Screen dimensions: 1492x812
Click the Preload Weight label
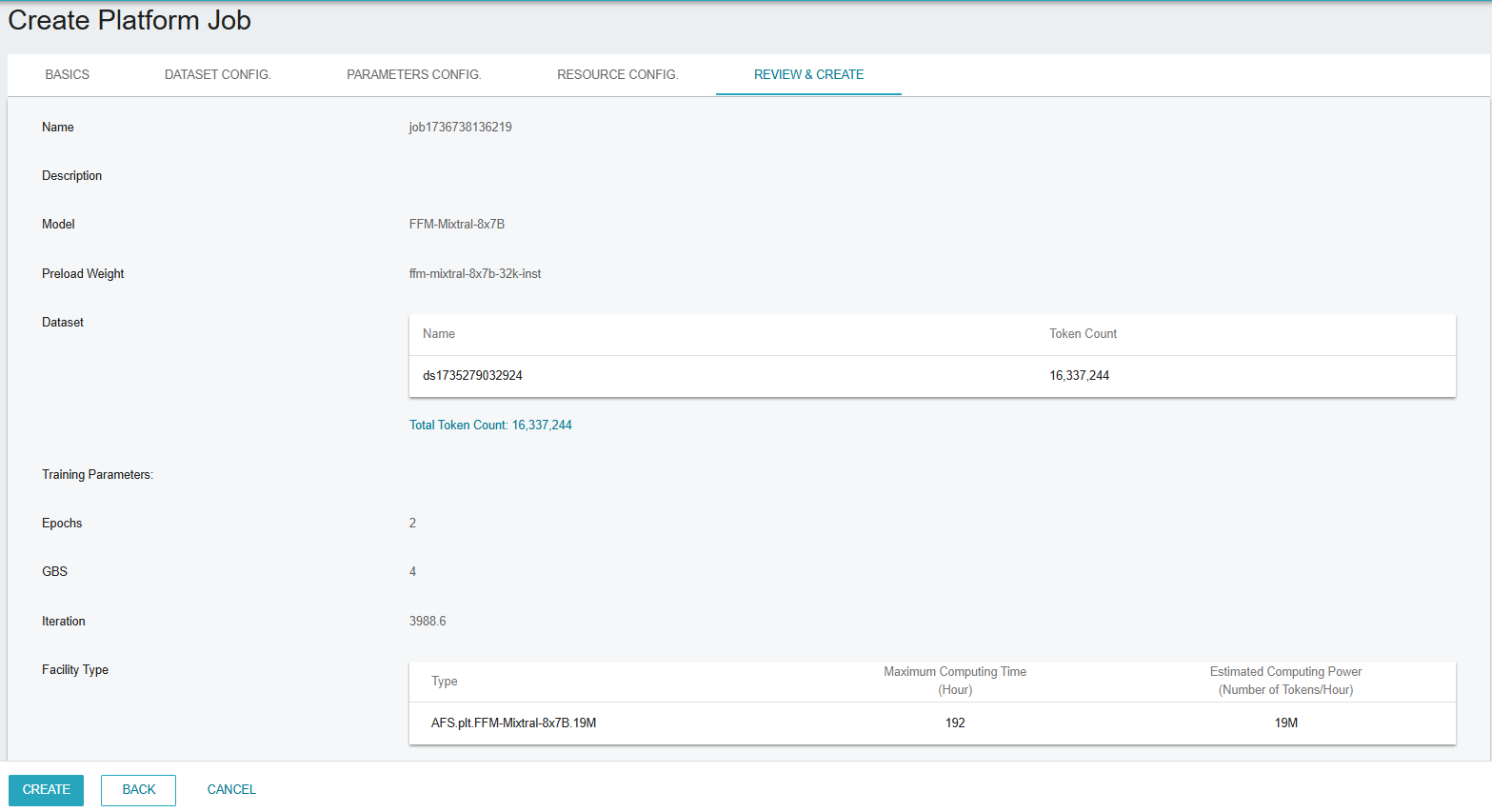pos(83,273)
